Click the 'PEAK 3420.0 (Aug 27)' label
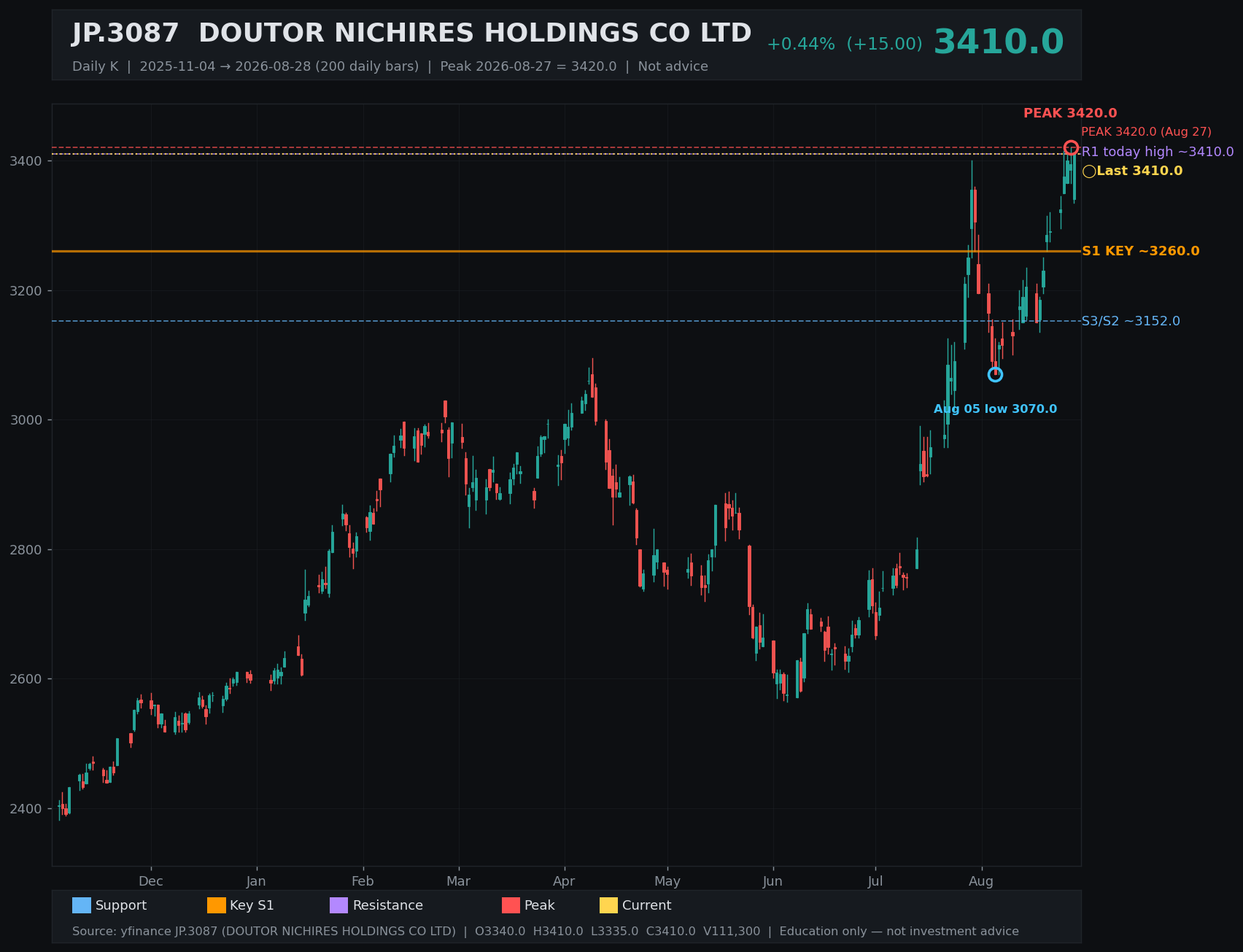Viewport: 1243px width, 952px height. coord(1146,132)
